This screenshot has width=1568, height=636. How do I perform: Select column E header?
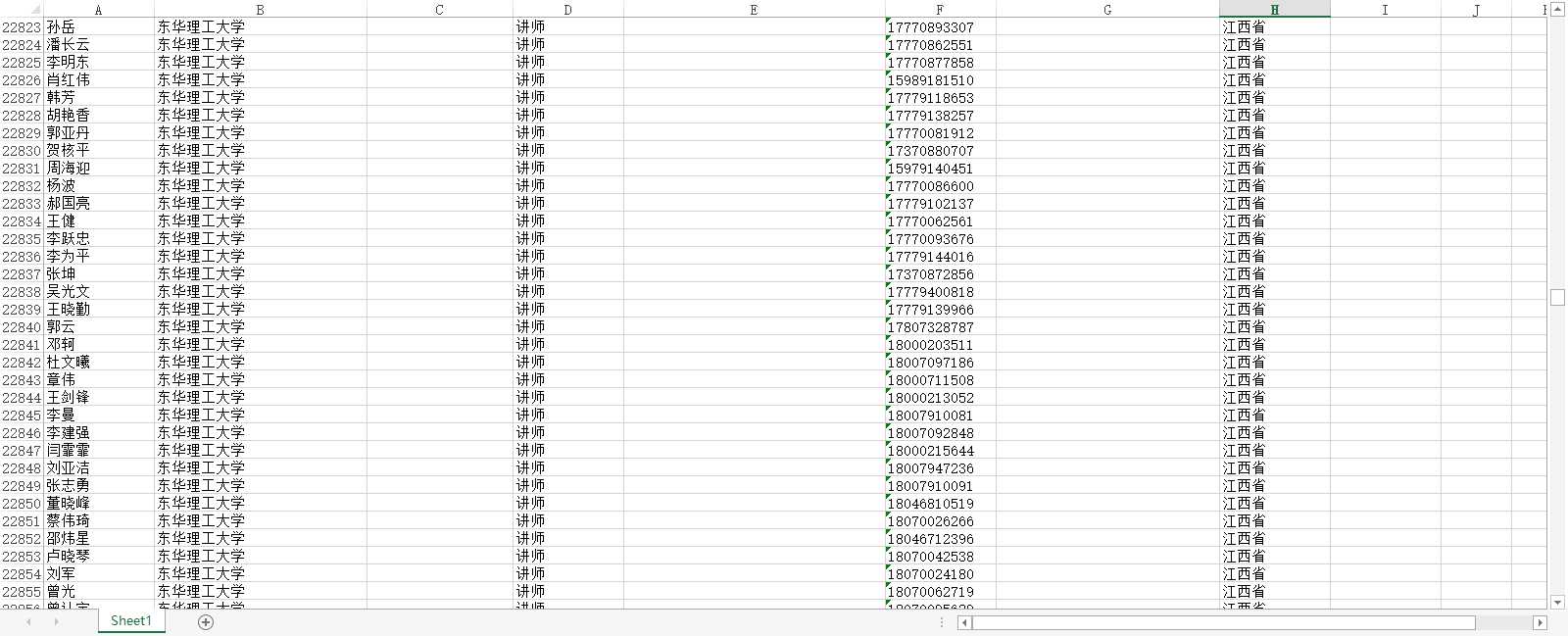tap(754, 10)
